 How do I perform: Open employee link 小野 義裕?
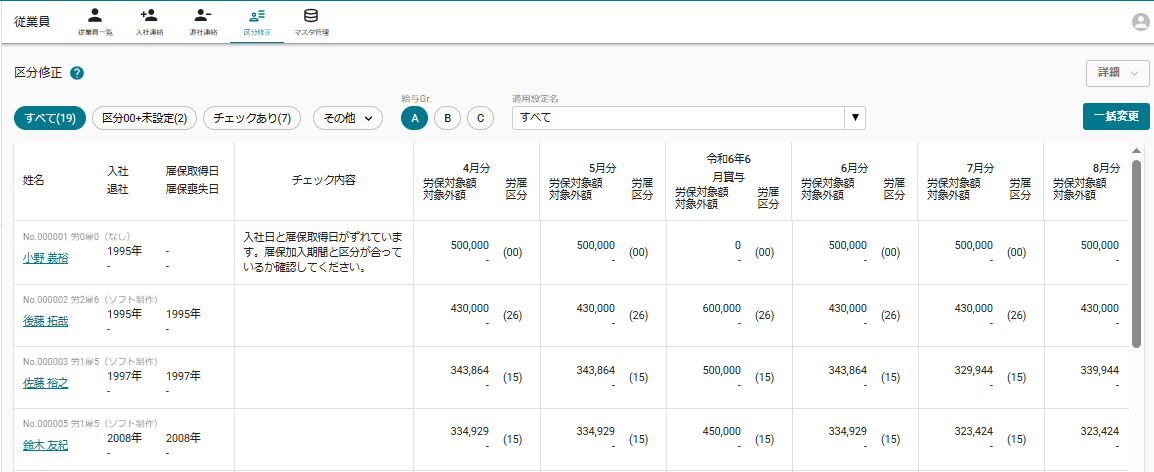coord(46,258)
